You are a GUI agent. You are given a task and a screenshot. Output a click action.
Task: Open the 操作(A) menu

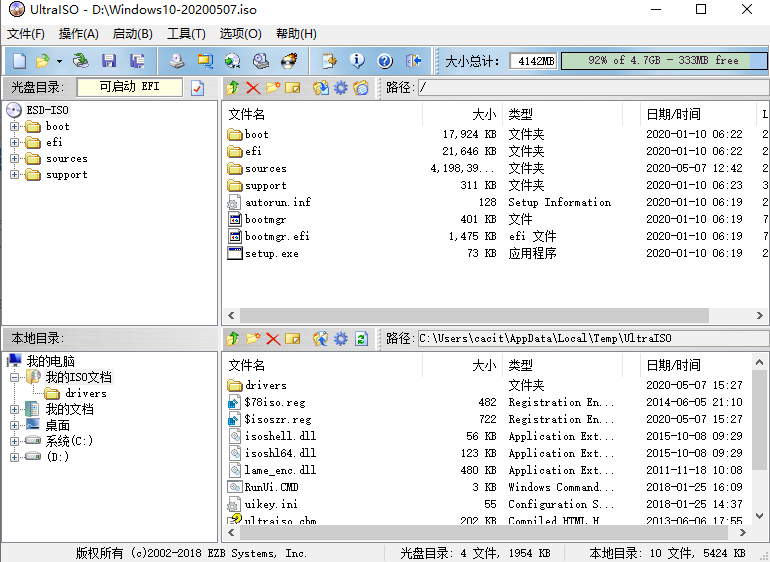point(79,34)
